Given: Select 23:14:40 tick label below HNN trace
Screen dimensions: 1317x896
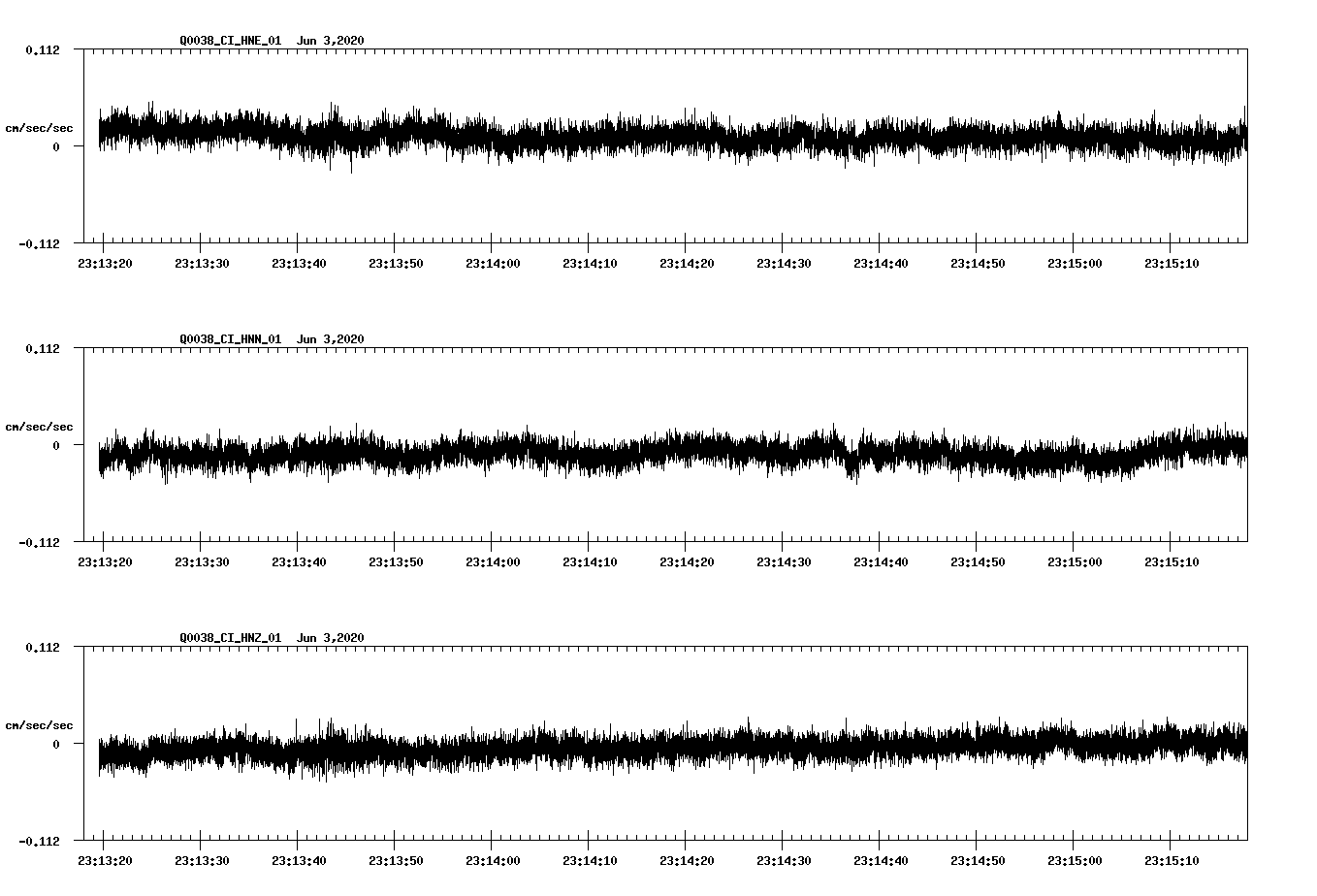Looking at the screenshot, I should [881, 562].
